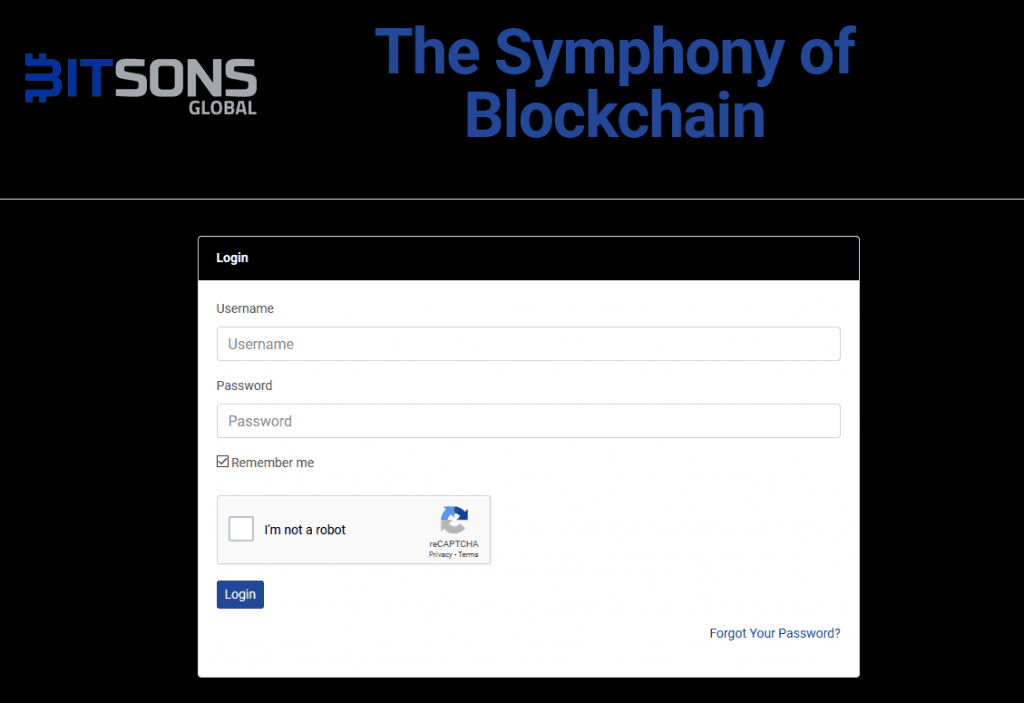This screenshot has width=1024, height=703.
Task: Click the Login panel header title
Action: tap(232, 257)
